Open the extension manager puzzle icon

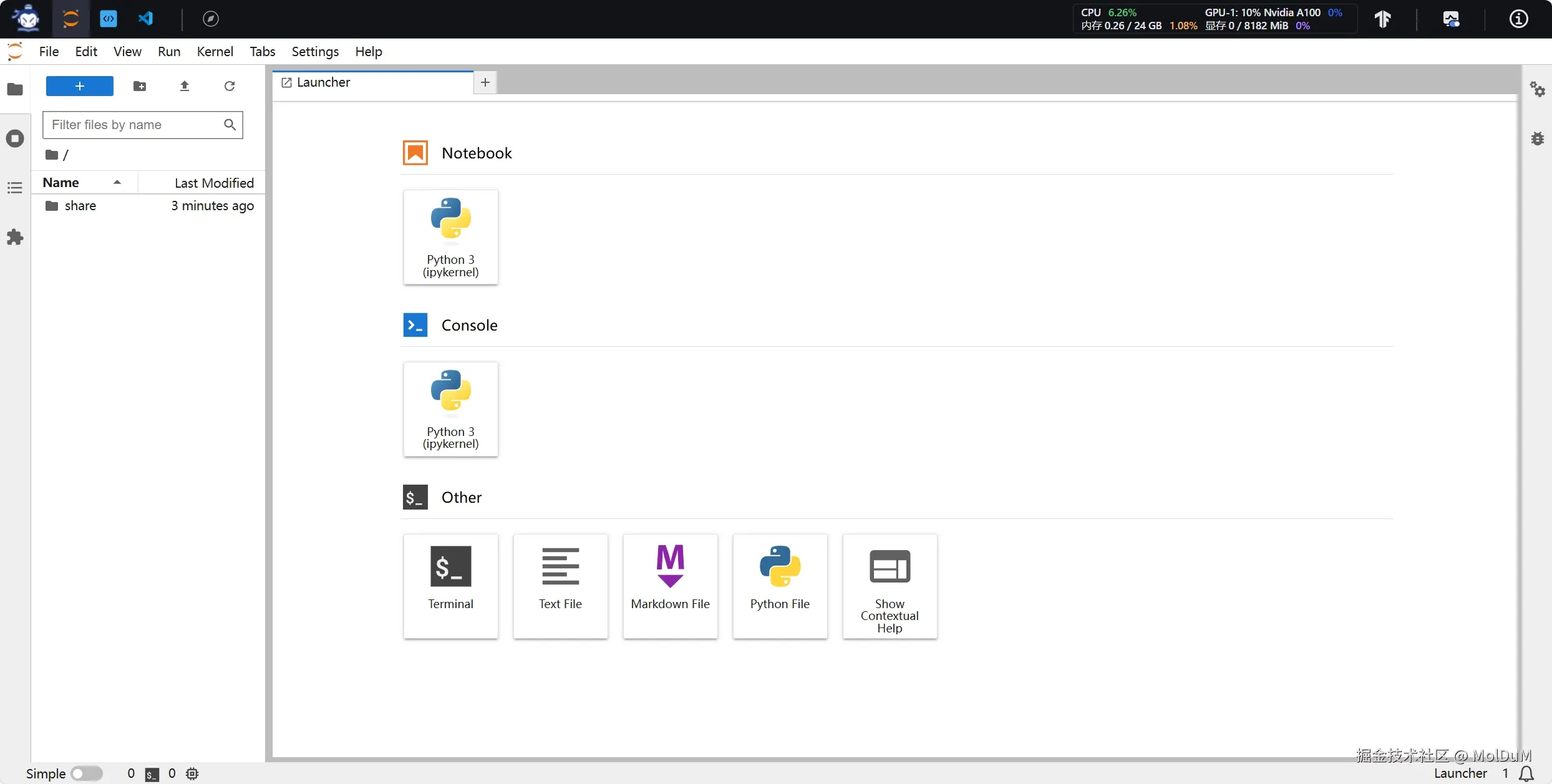(x=15, y=237)
